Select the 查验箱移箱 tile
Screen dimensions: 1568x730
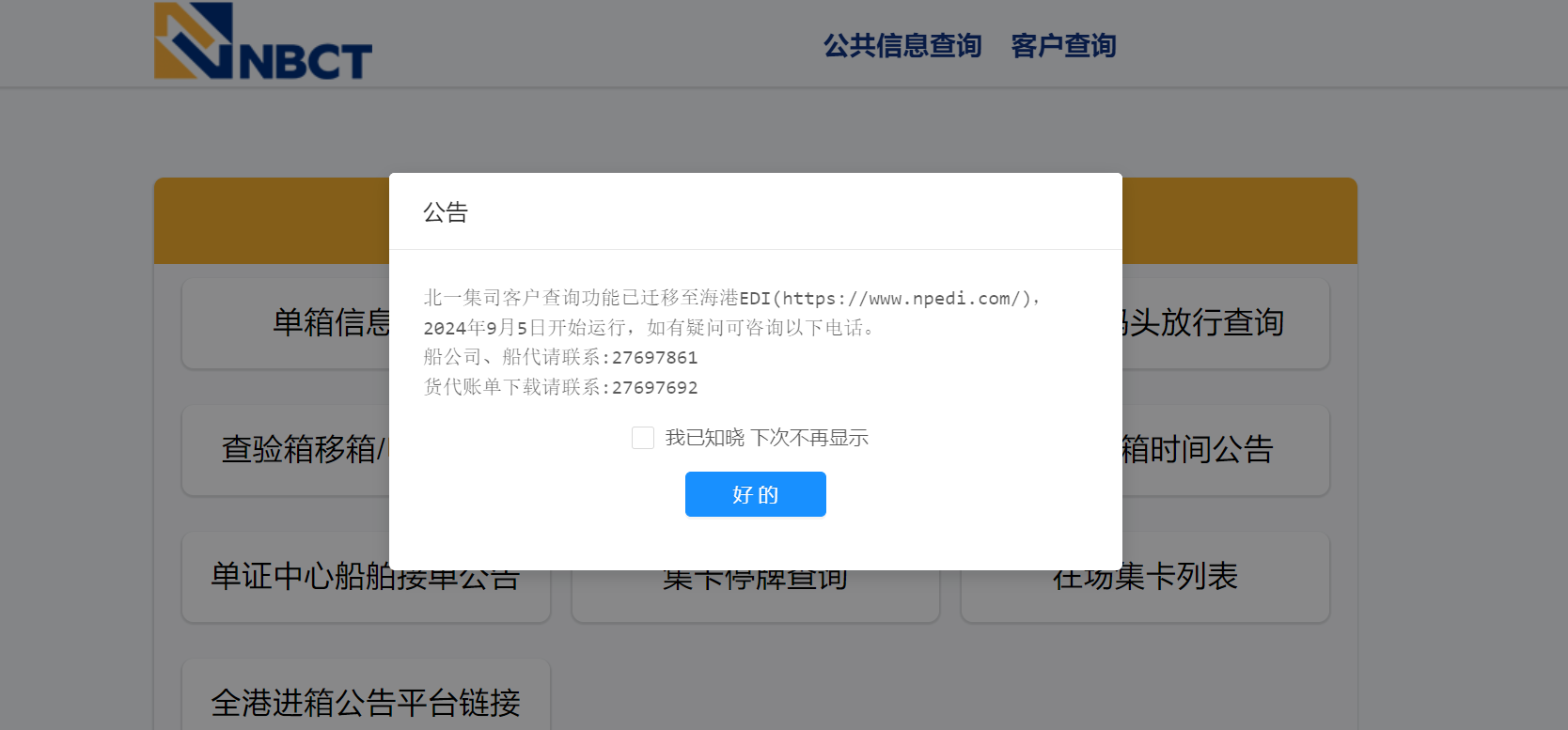pyautogui.click(x=301, y=450)
